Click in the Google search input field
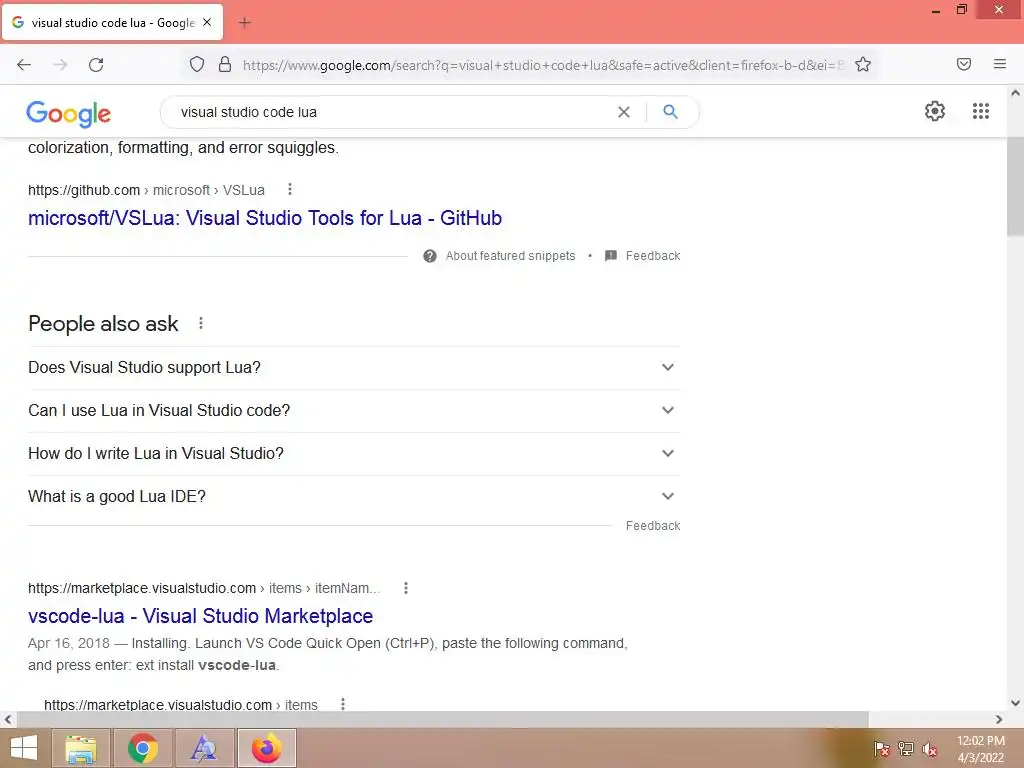This screenshot has width=1024, height=768. click(x=392, y=112)
